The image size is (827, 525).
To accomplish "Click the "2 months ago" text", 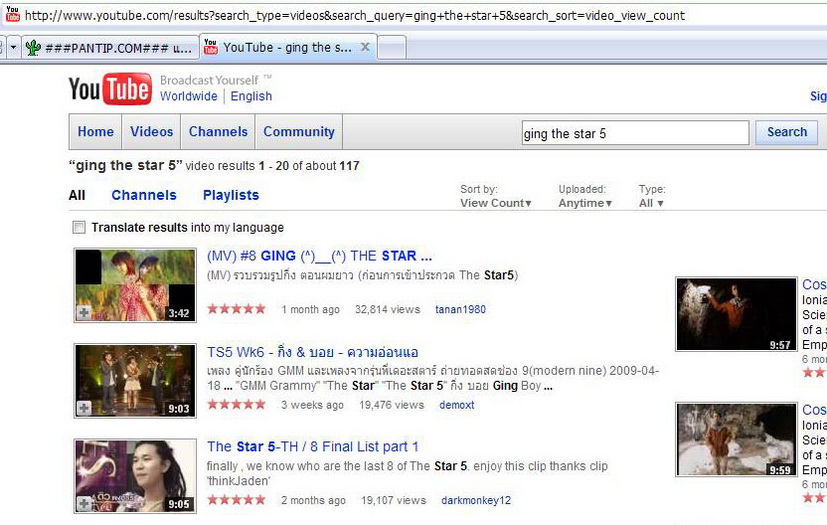I will tap(313, 501).
